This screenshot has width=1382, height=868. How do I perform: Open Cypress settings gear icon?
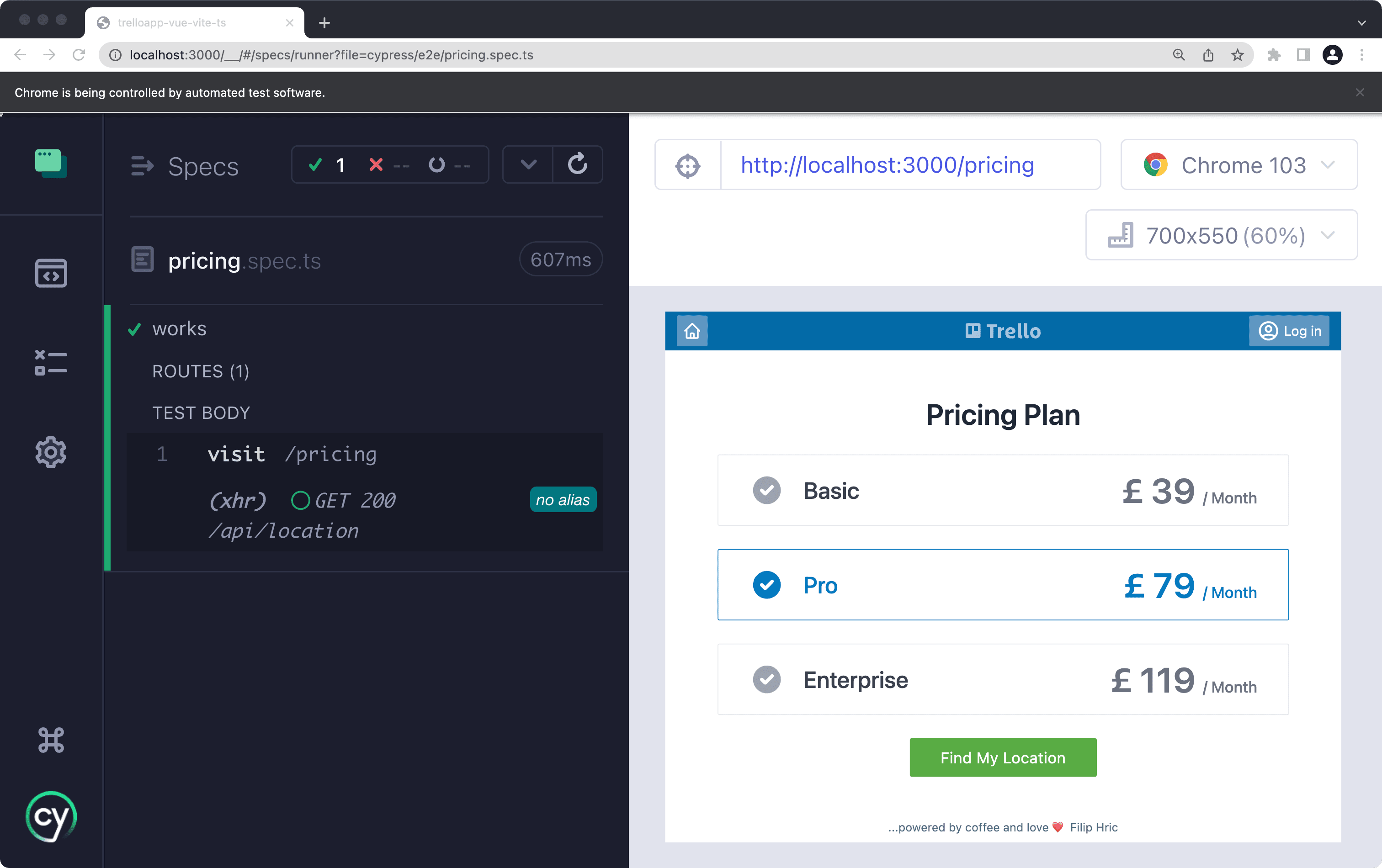[51, 453]
